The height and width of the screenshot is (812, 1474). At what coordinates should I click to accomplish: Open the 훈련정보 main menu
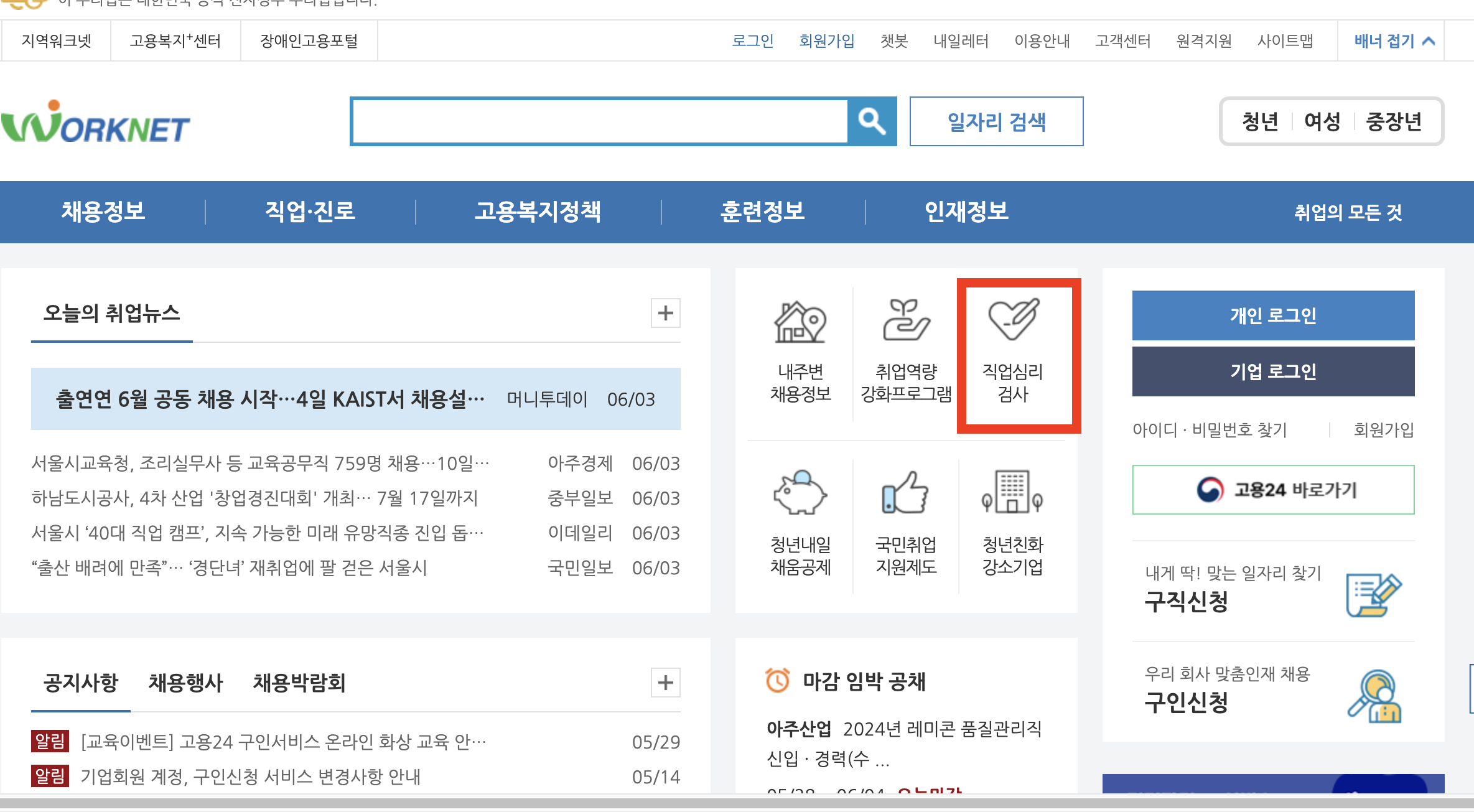pyautogui.click(x=762, y=212)
